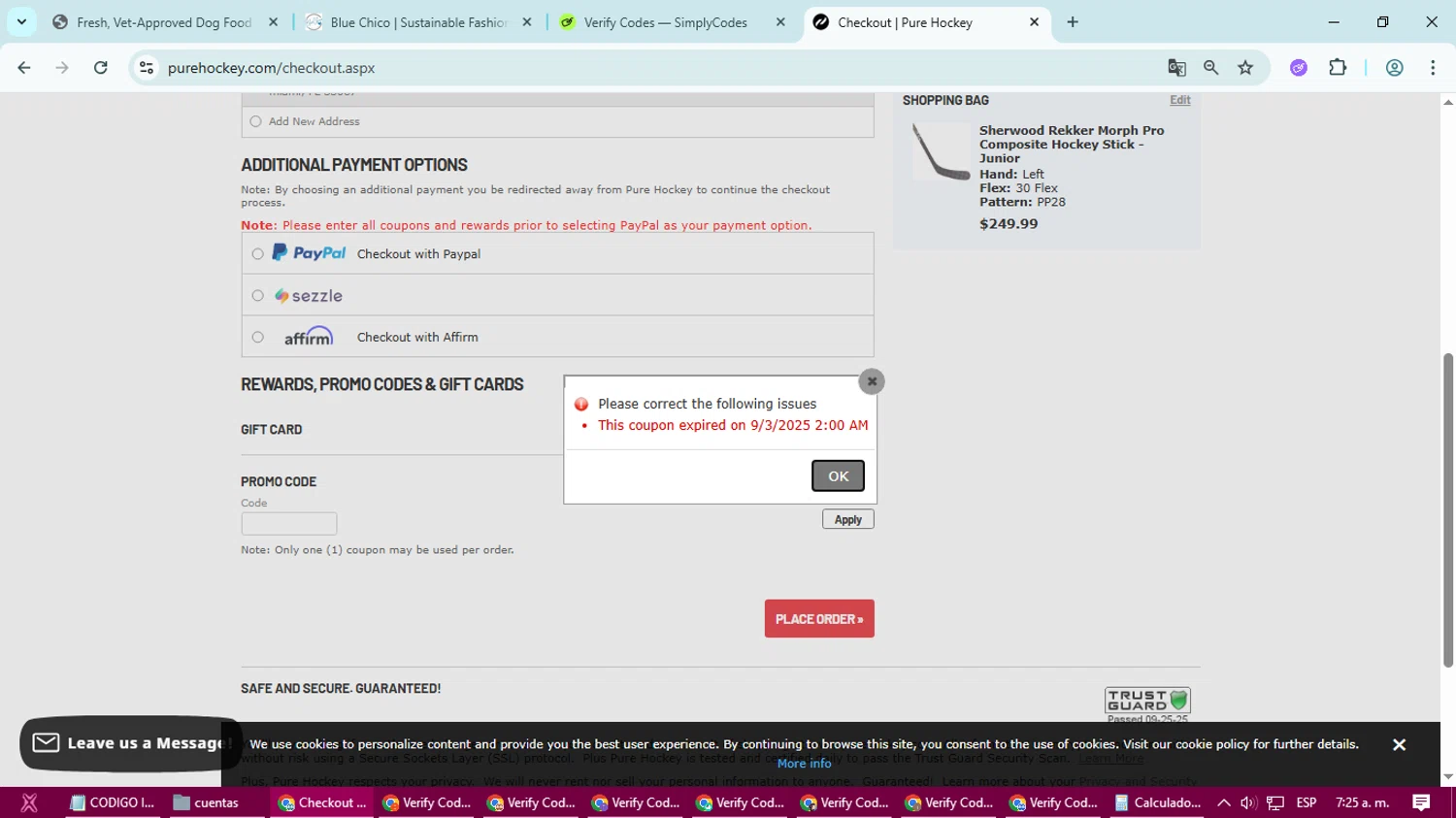This screenshot has width=1456, height=818.
Task: Open the Leave us a Message chat
Action: tap(131, 743)
